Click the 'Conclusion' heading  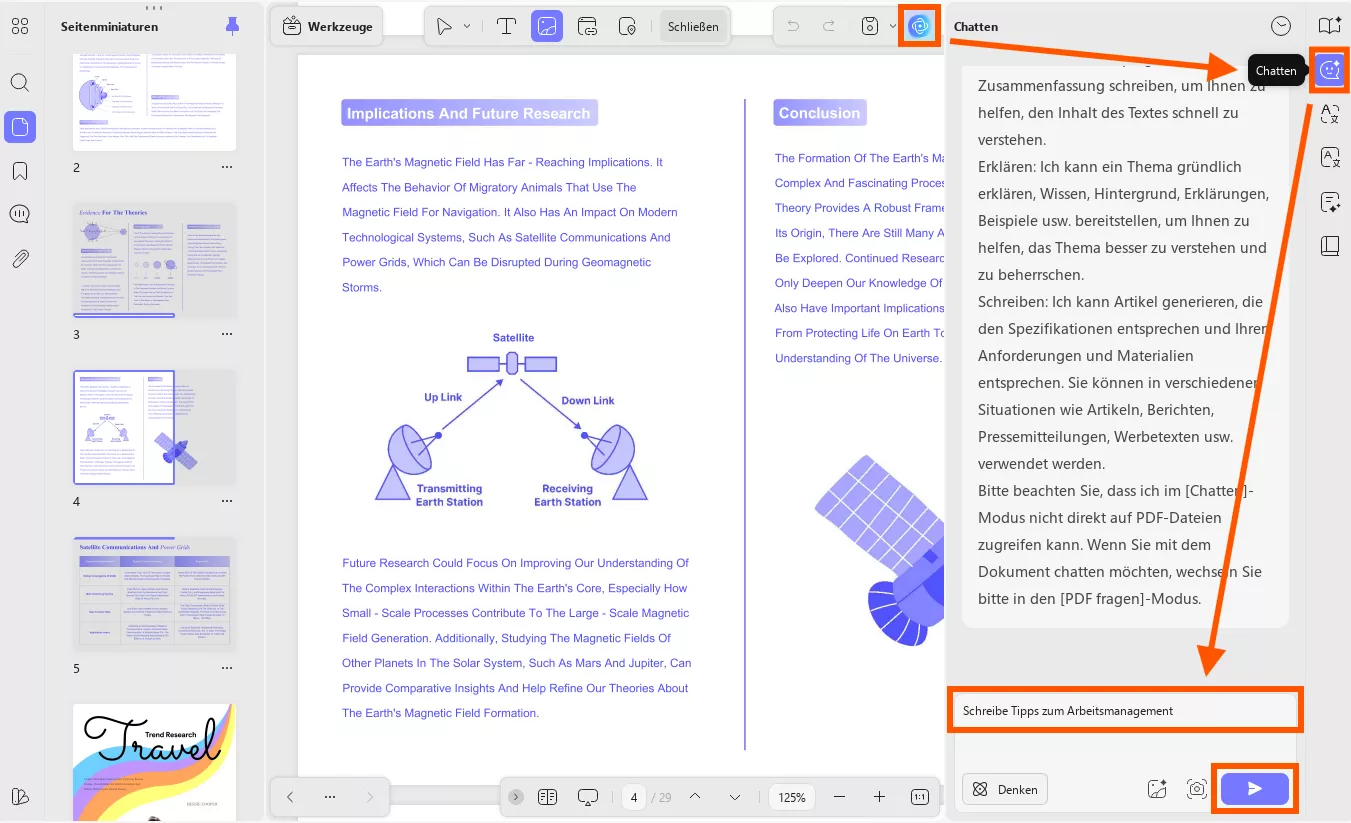(819, 113)
